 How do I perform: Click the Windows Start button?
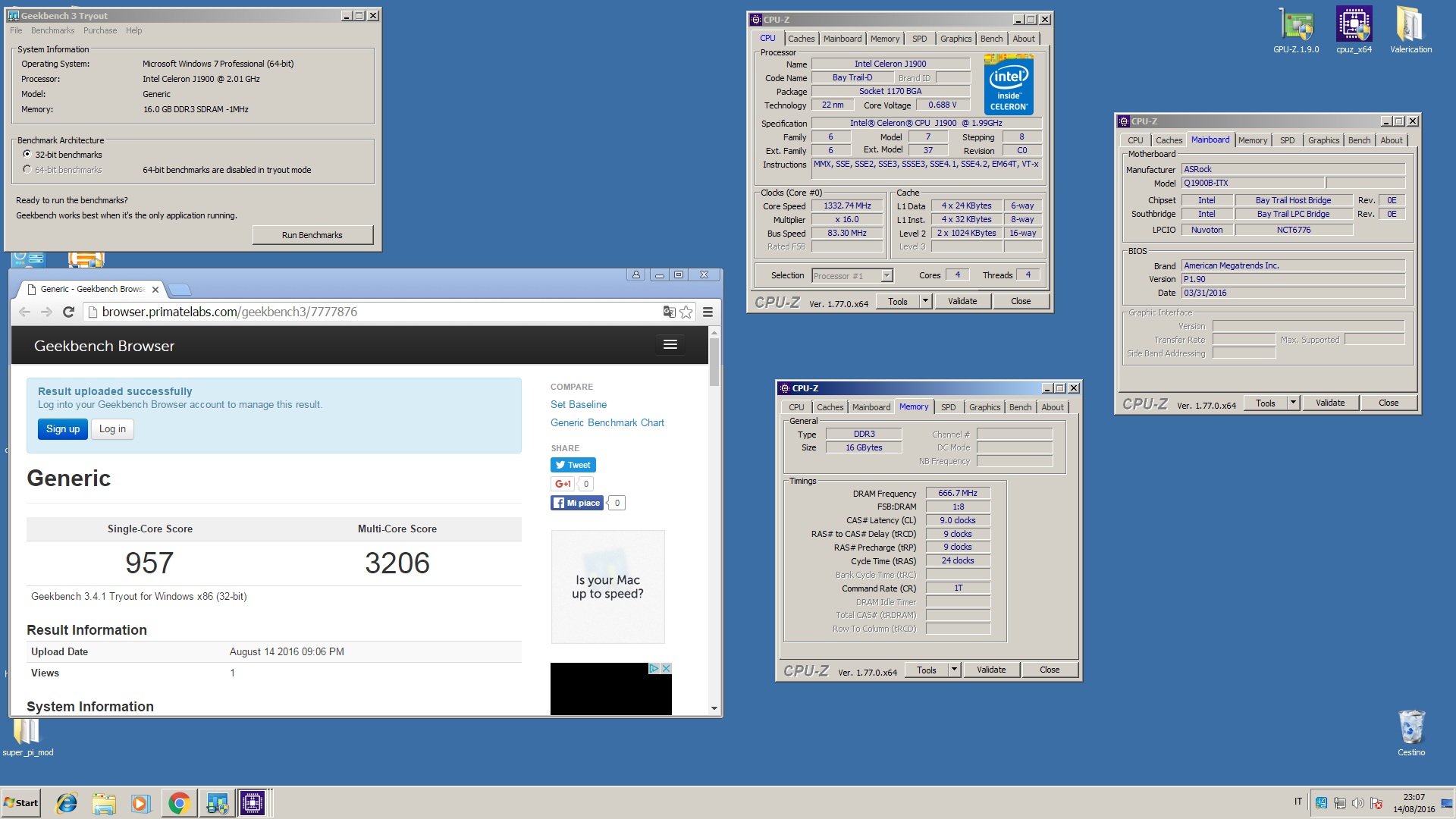[21, 802]
